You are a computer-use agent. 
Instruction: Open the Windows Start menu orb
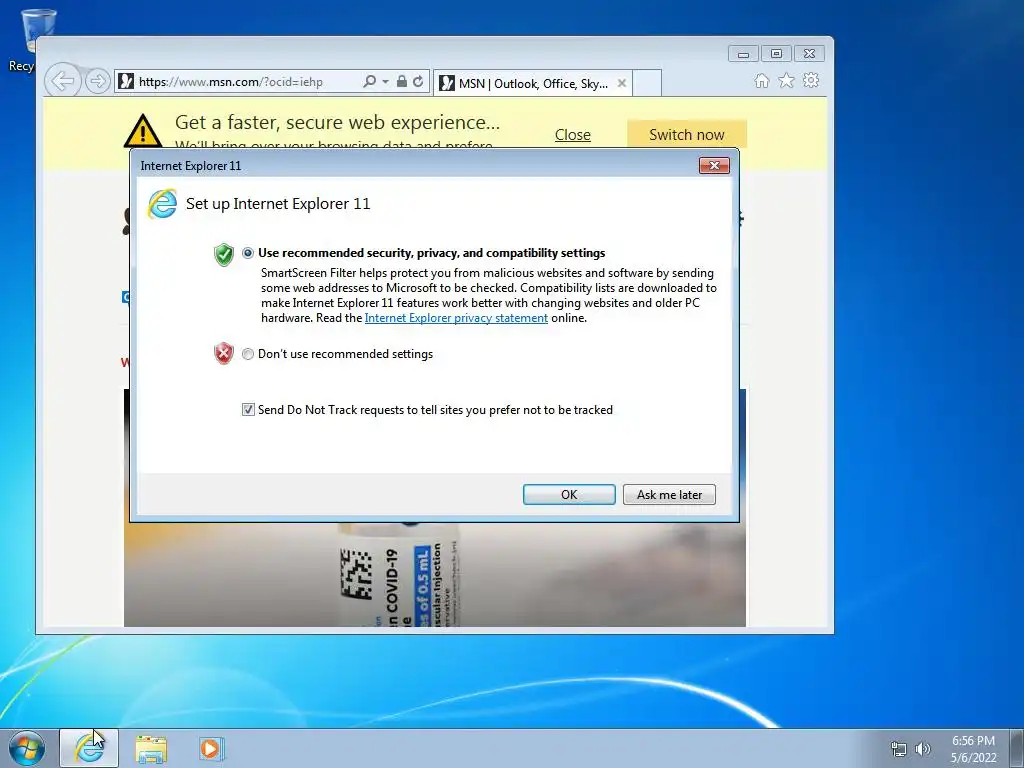(x=27, y=748)
